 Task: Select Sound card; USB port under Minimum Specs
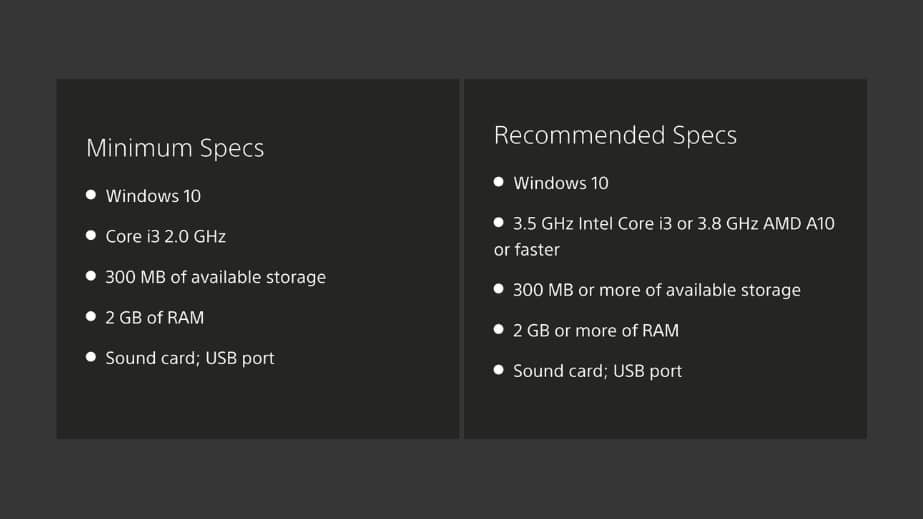(x=190, y=358)
